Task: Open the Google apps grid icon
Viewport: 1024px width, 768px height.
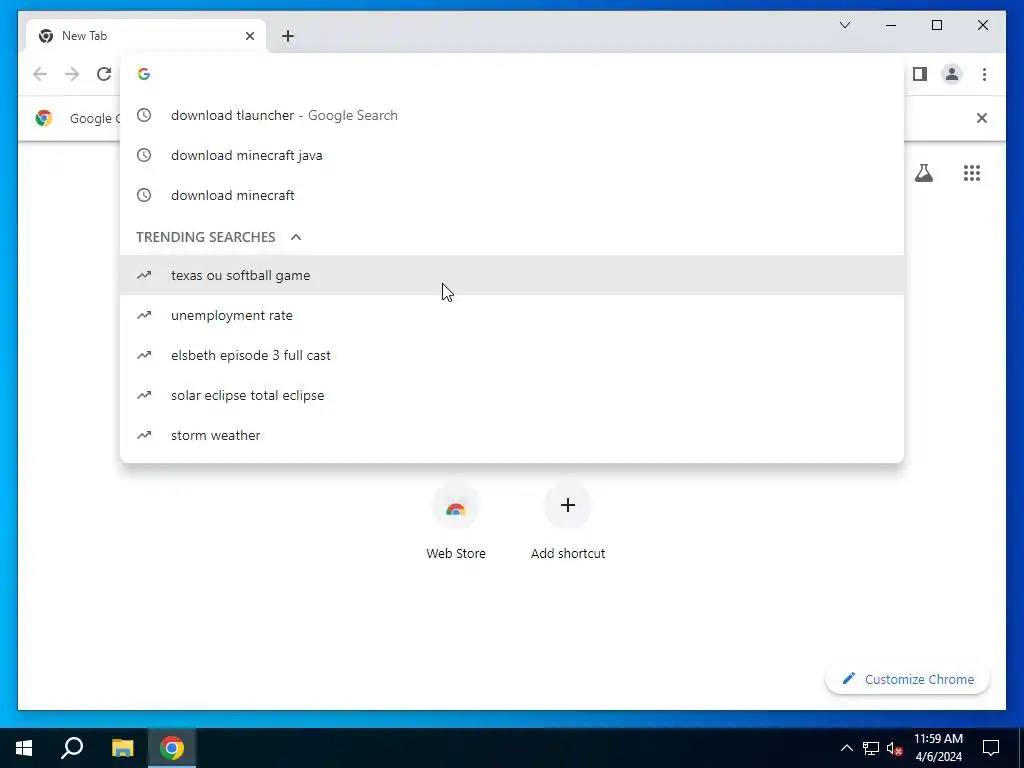Action: pyautogui.click(x=972, y=173)
